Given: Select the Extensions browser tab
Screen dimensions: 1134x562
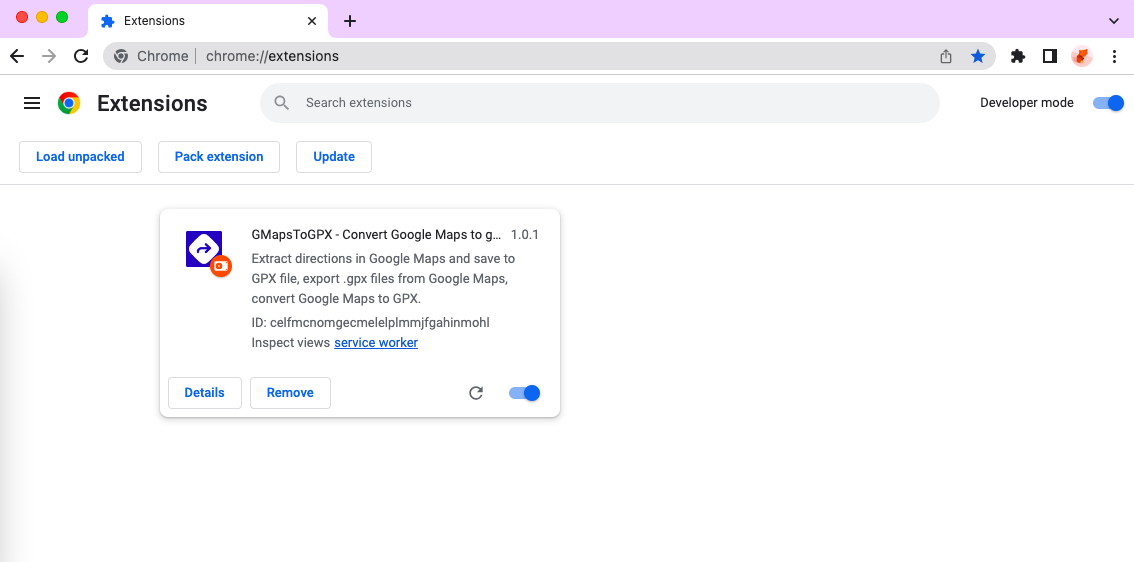Looking at the screenshot, I should click(208, 21).
